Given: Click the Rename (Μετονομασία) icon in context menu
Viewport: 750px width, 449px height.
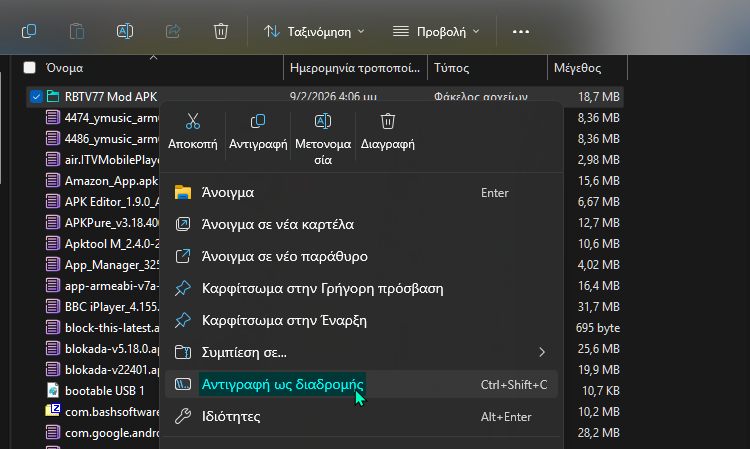Looking at the screenshot, I should [322, 122].
